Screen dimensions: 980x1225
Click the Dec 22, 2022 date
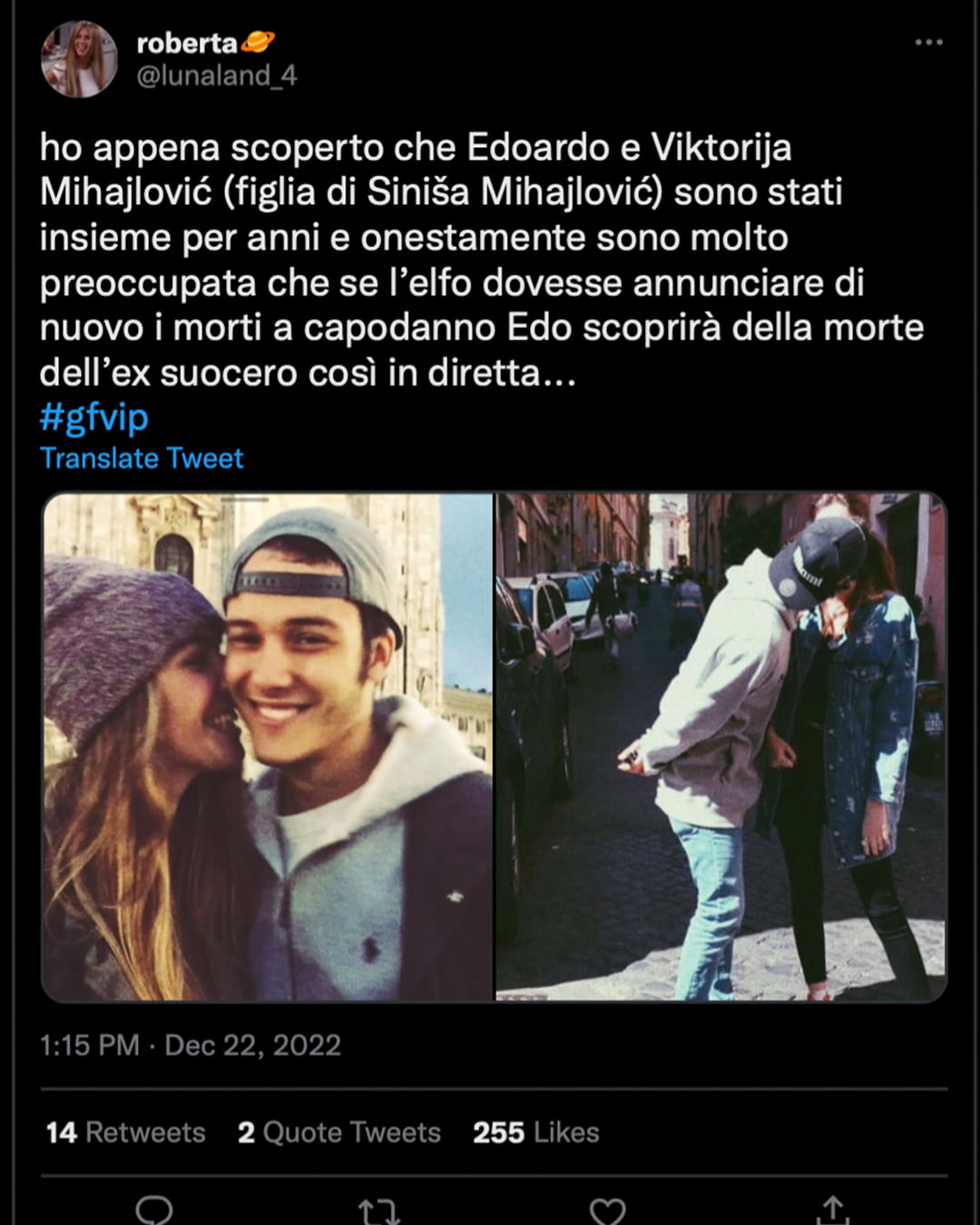coord(253,1045)
